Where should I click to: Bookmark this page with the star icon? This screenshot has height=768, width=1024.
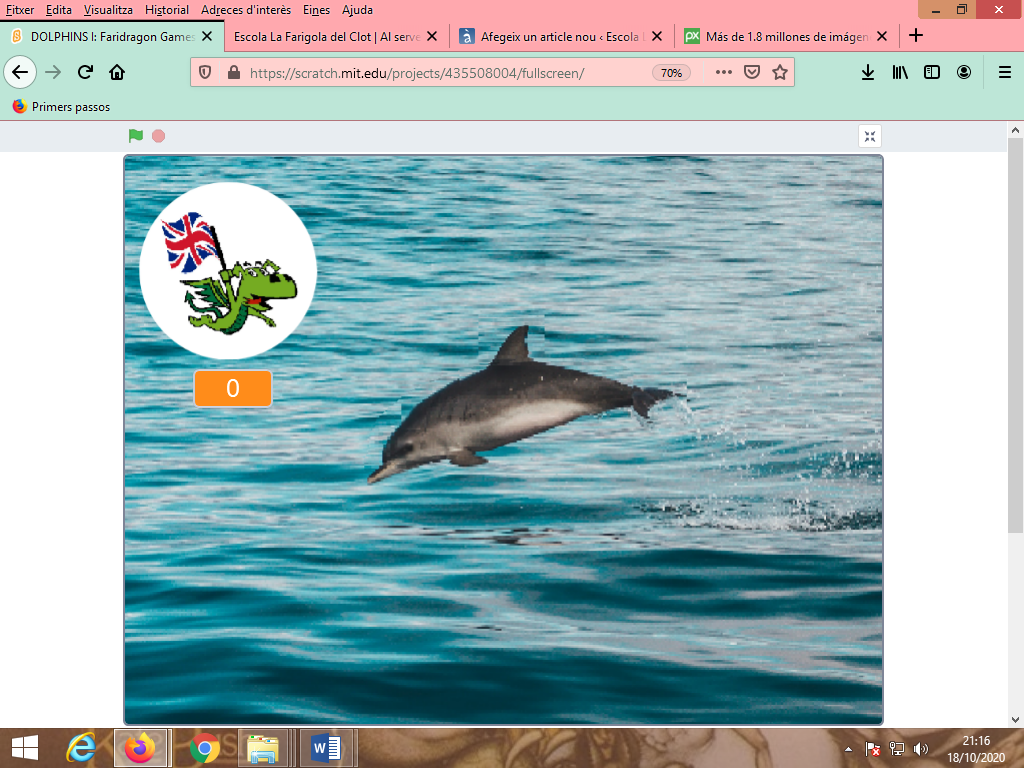point(780,72)
